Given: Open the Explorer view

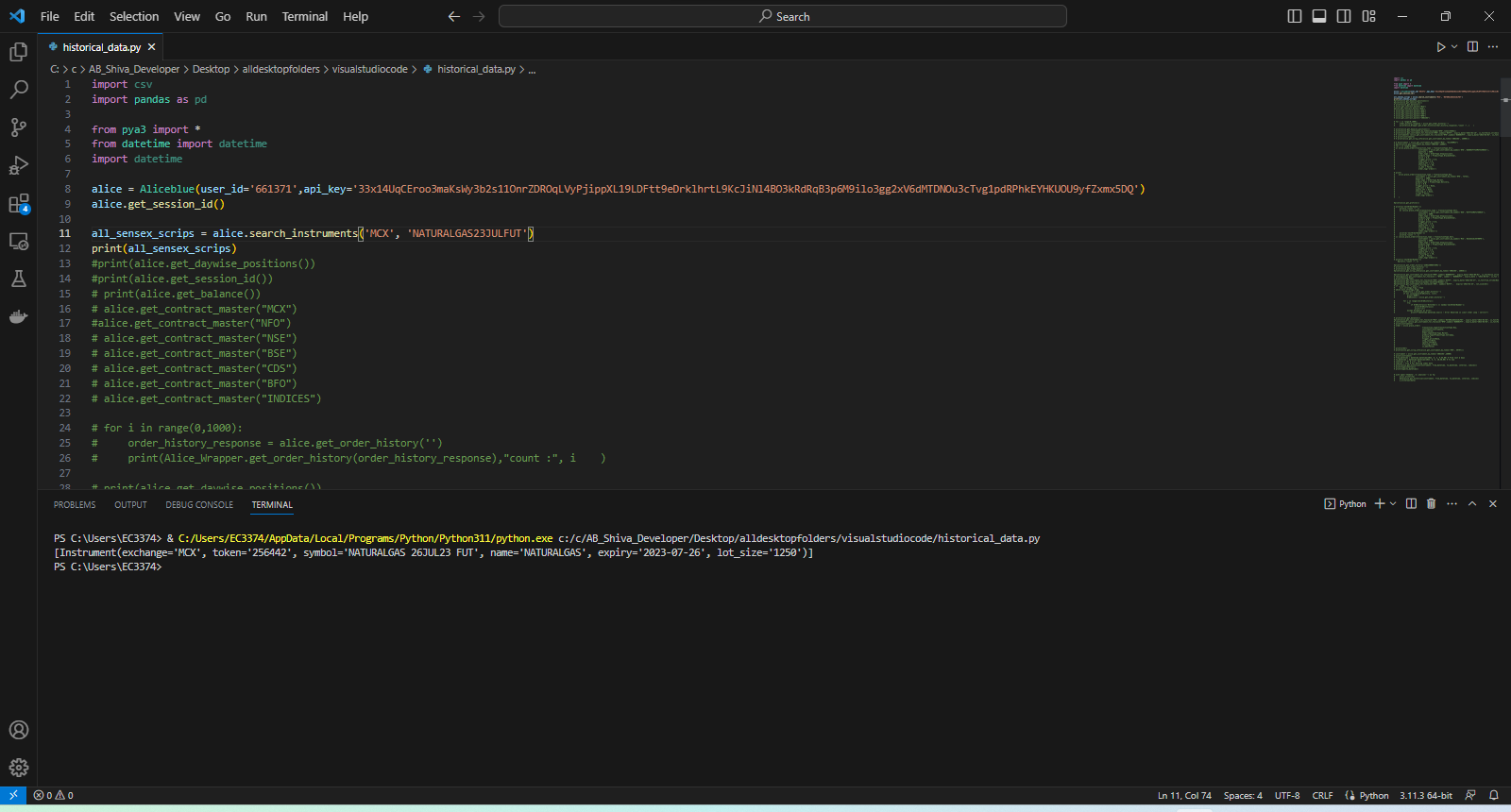Looking at the screenshot, I should 19,52.
